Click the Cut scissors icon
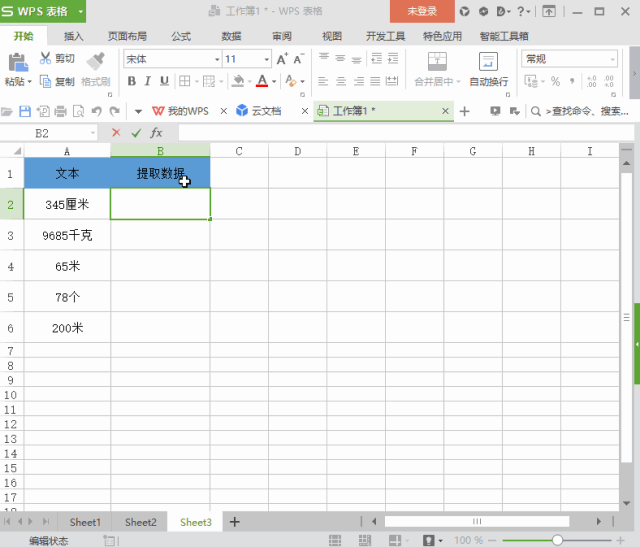The image size is (640, 547). point(45,58)
